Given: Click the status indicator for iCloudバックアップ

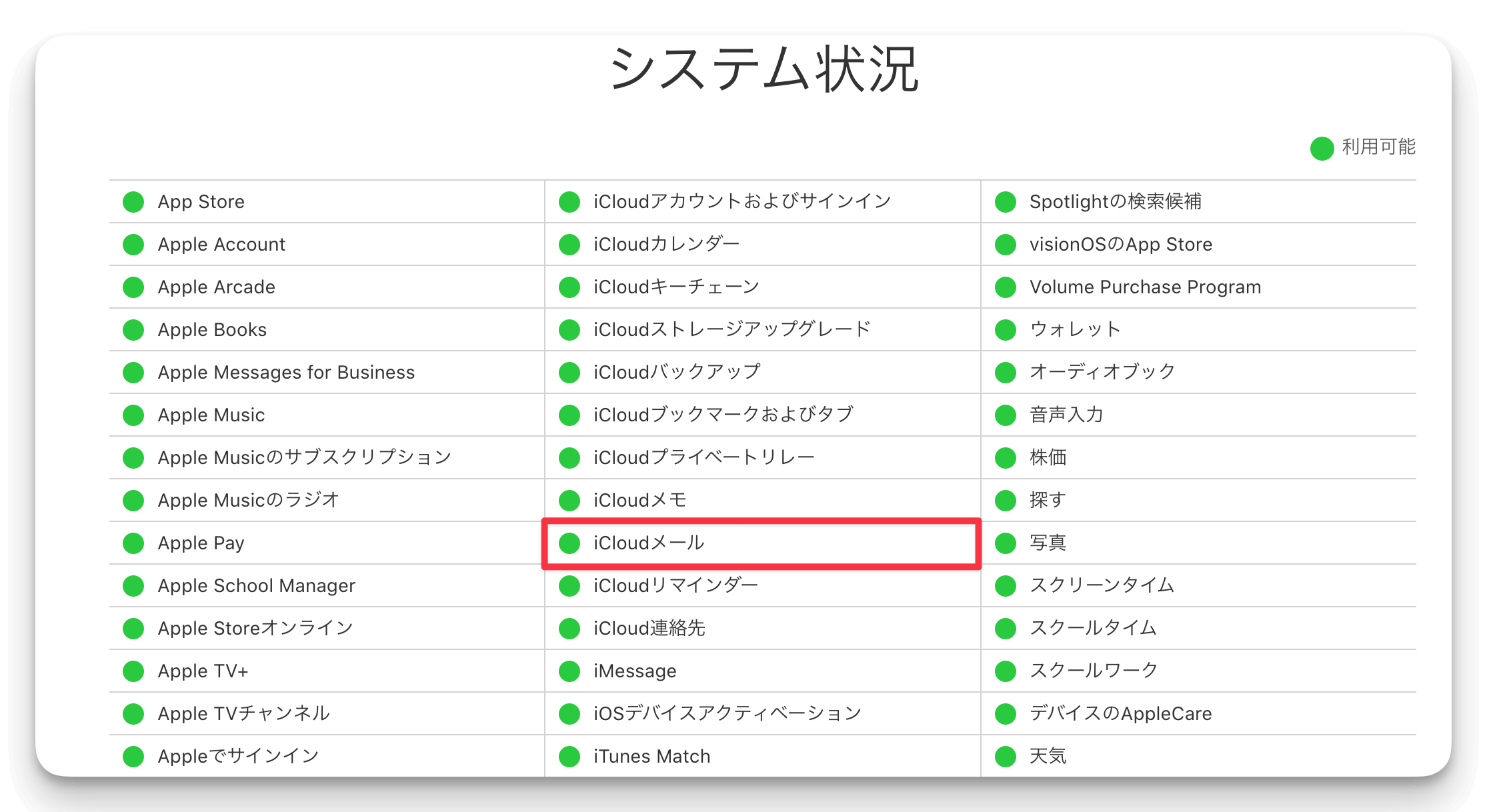Looking at the screenshot, I should tap(569, 372).
